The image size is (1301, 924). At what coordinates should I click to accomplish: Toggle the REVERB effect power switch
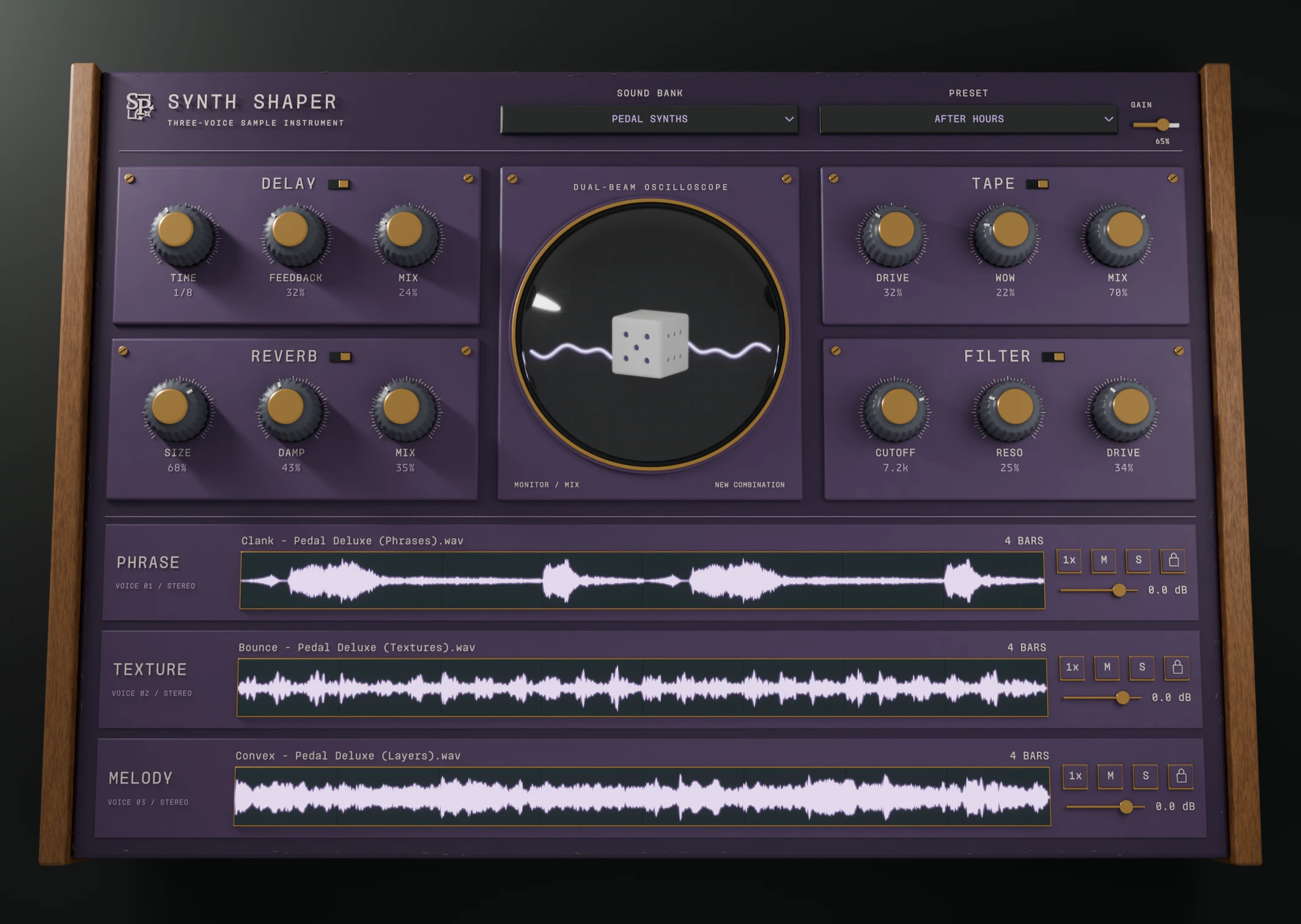(341, 357)
